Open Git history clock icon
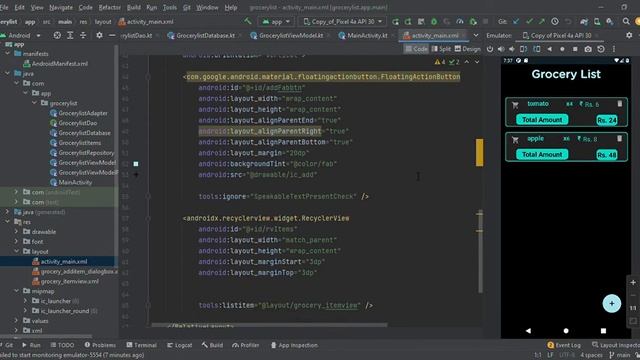The width and height of the screenshot is (640, 360). (x=555, y=22)
